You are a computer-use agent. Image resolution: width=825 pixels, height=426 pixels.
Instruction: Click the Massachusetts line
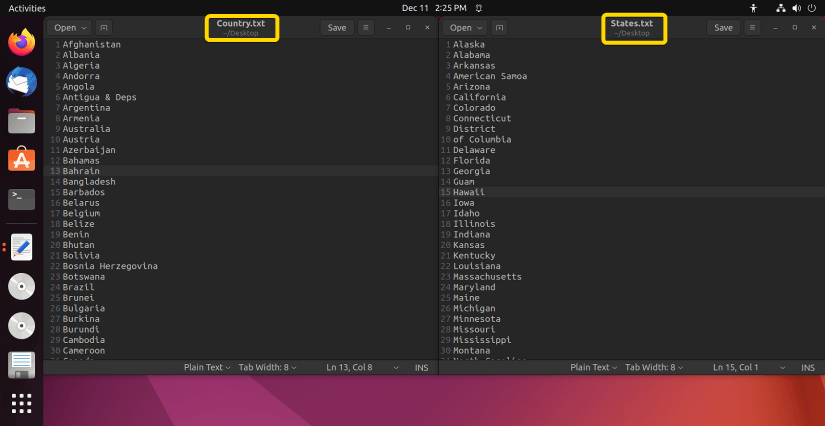(x=487, y=277)
